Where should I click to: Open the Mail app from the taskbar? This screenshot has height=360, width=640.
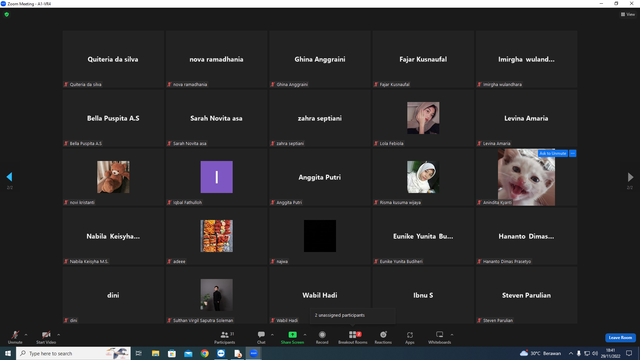(x=188, y=353)
